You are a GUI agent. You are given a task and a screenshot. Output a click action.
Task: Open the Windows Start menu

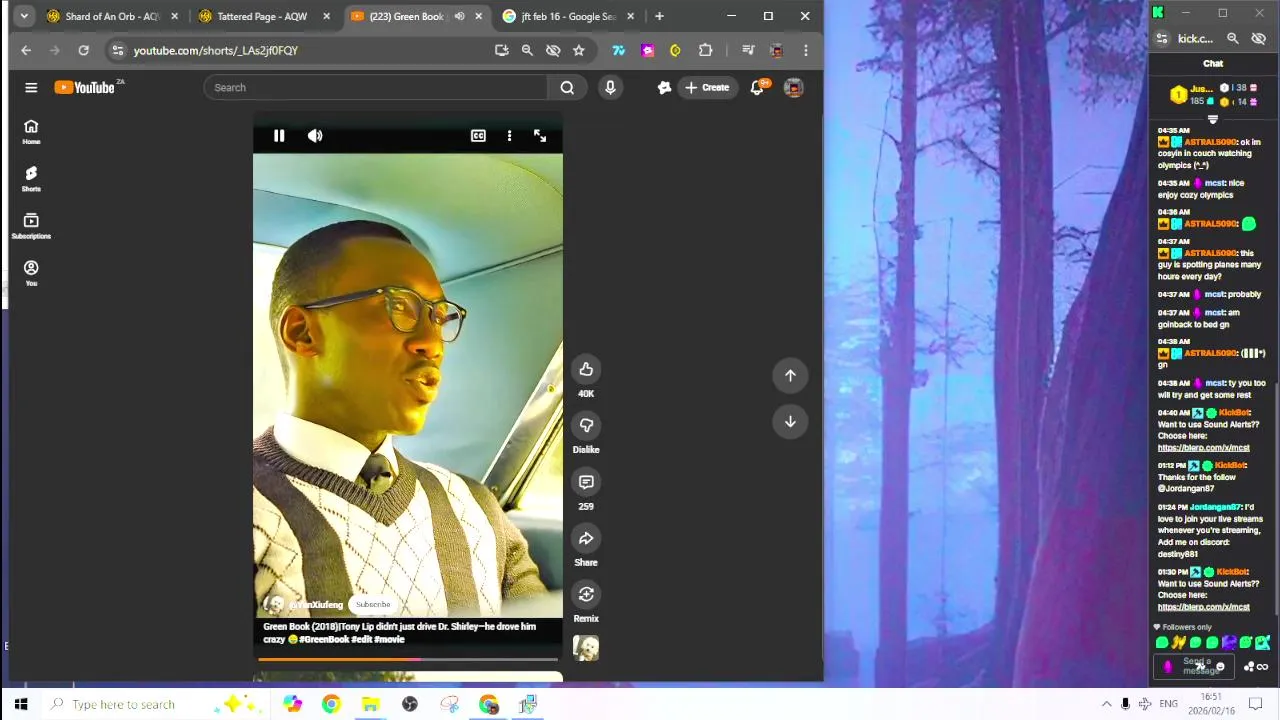tap(21, 704)
